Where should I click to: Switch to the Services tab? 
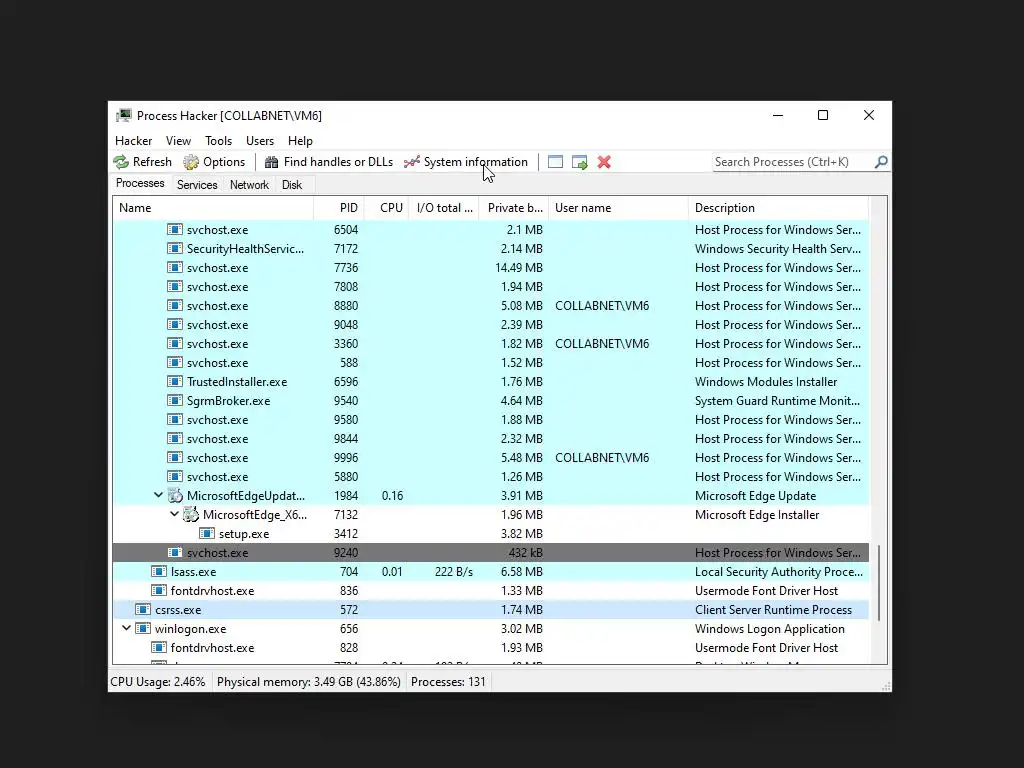coord(197,185)
